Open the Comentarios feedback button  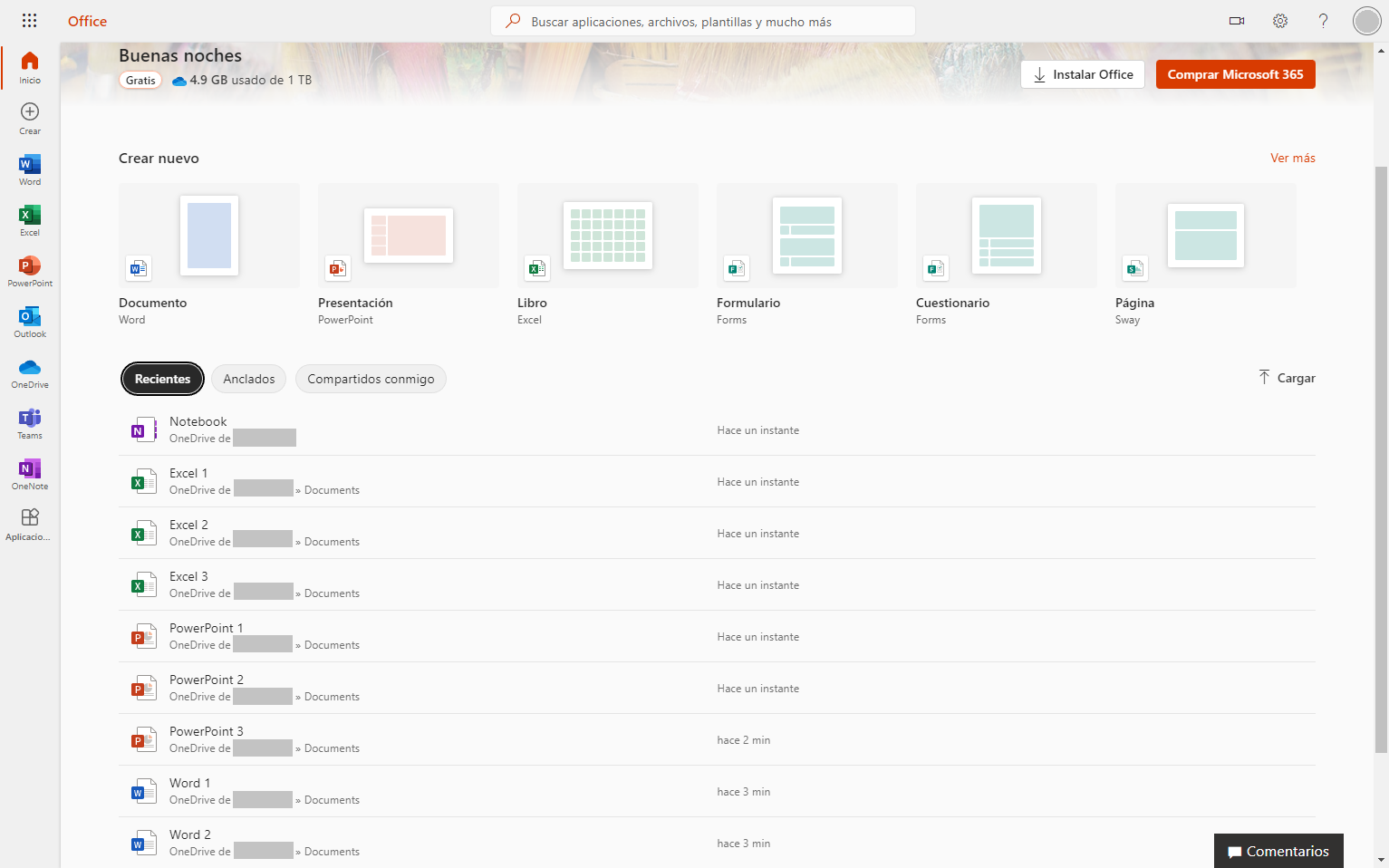click(x=1278, y=851)
